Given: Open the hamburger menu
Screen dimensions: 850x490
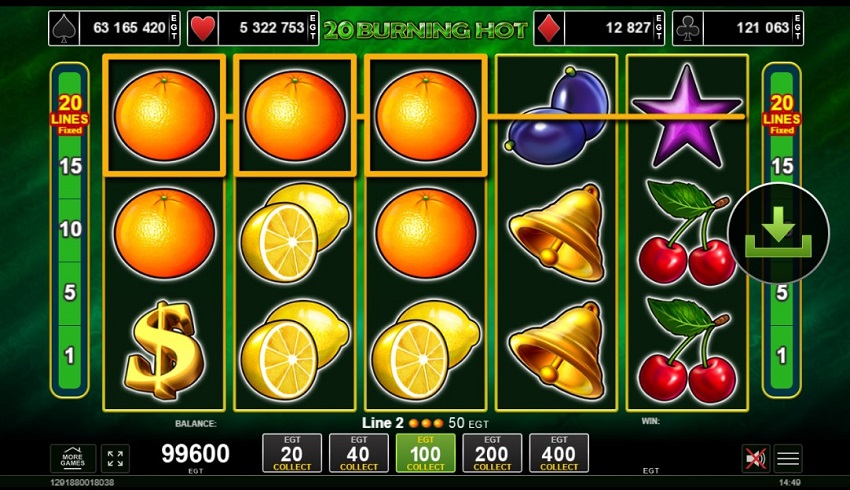Looking at the screenshot, I should (x=788, y=458).
